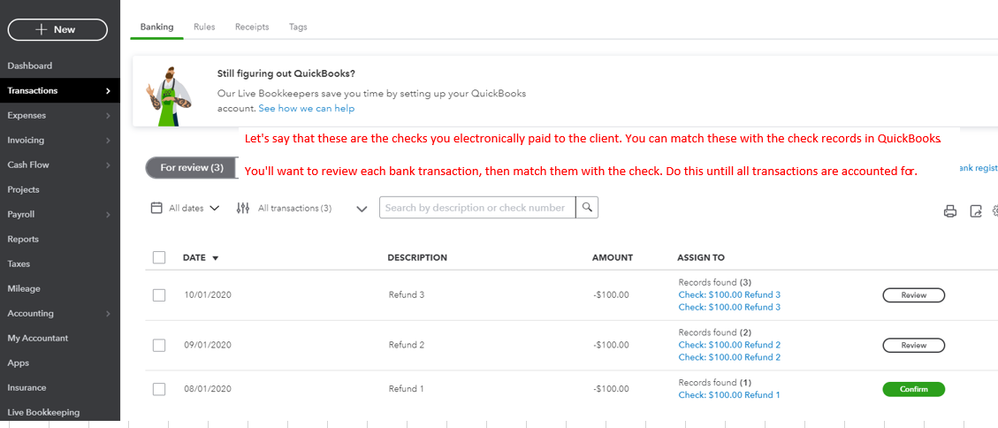Click the date sort arrow
998x428 pixels.
[215, 258]
